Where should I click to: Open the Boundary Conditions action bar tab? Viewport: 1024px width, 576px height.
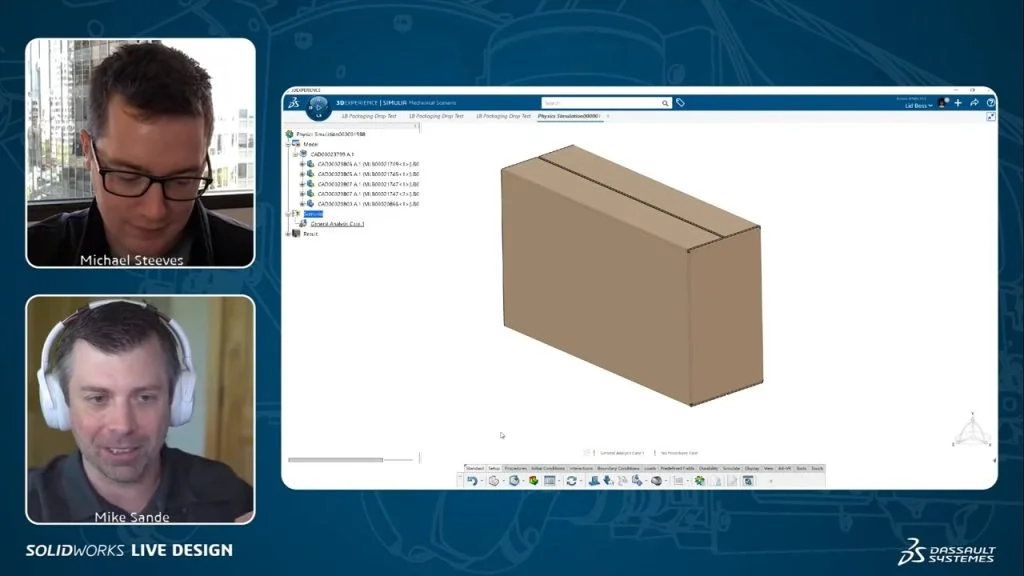[x=618, y=468]
